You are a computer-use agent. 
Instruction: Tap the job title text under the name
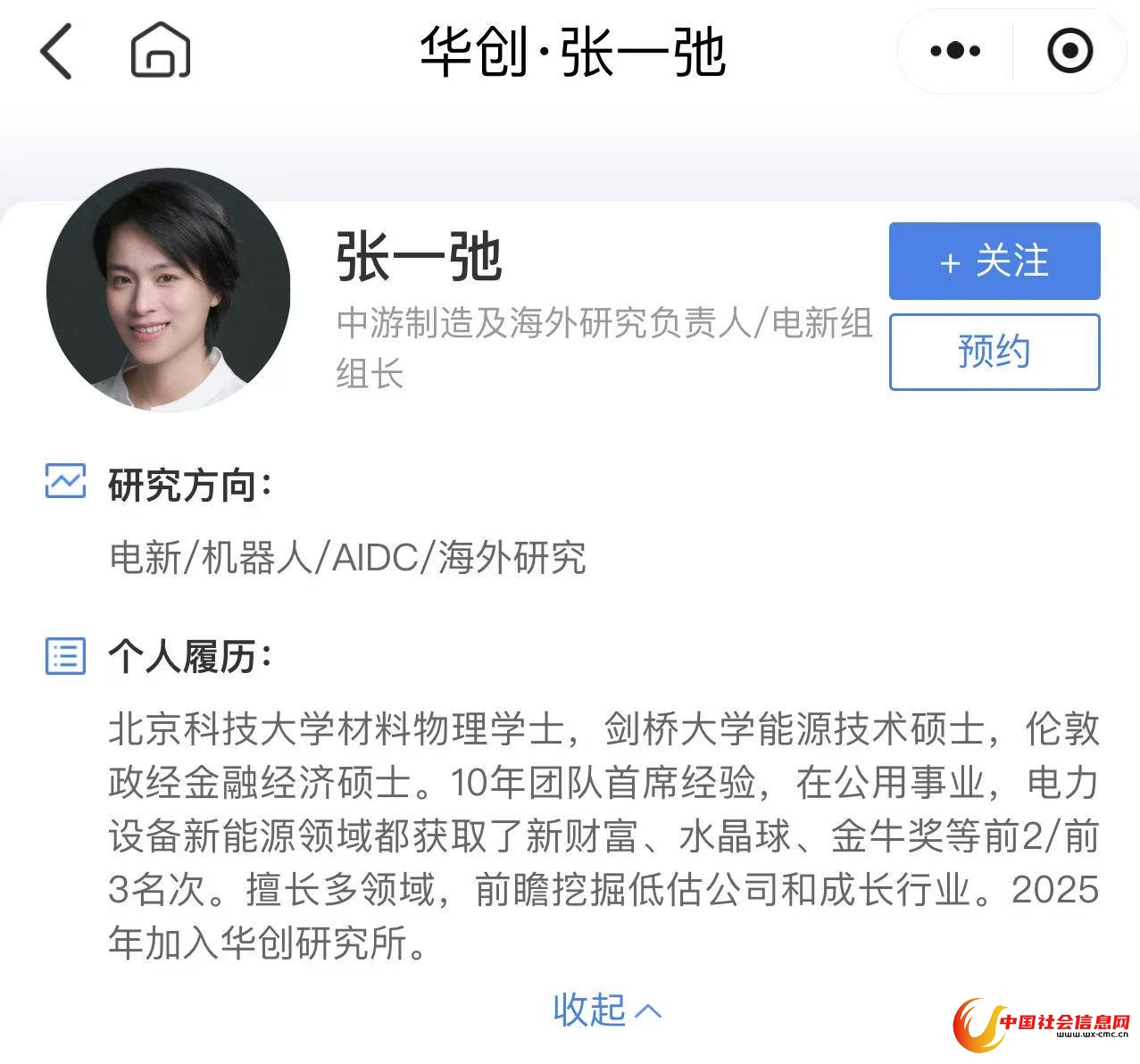(604, 348)
